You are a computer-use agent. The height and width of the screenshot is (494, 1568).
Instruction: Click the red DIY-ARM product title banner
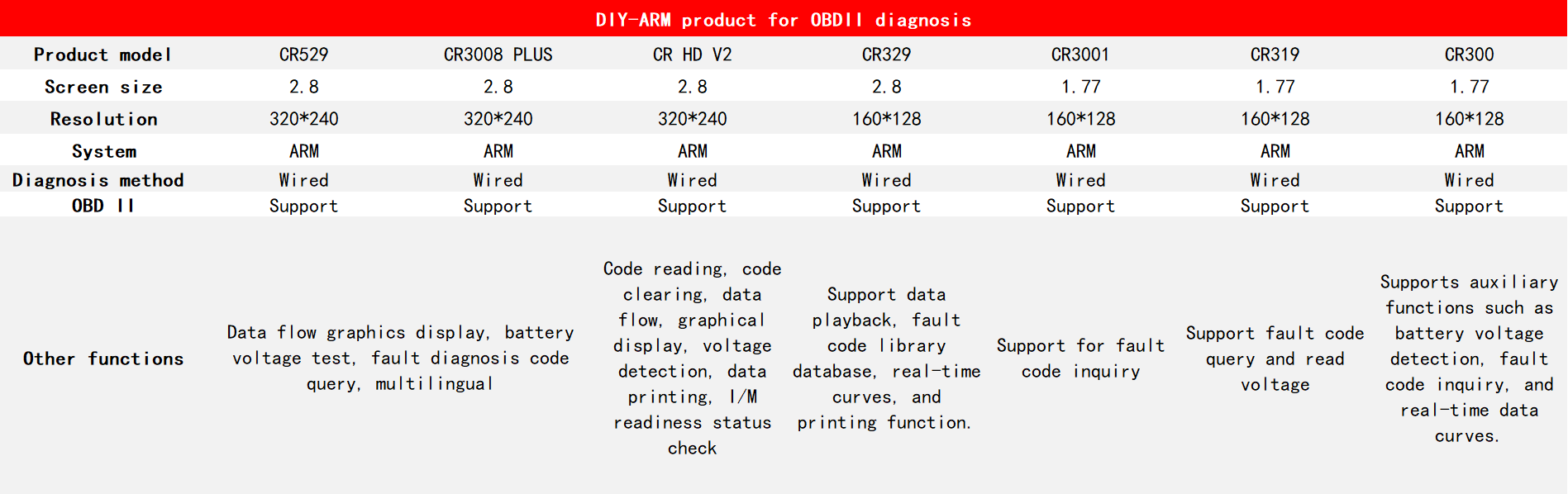click(x=784, y=19)
